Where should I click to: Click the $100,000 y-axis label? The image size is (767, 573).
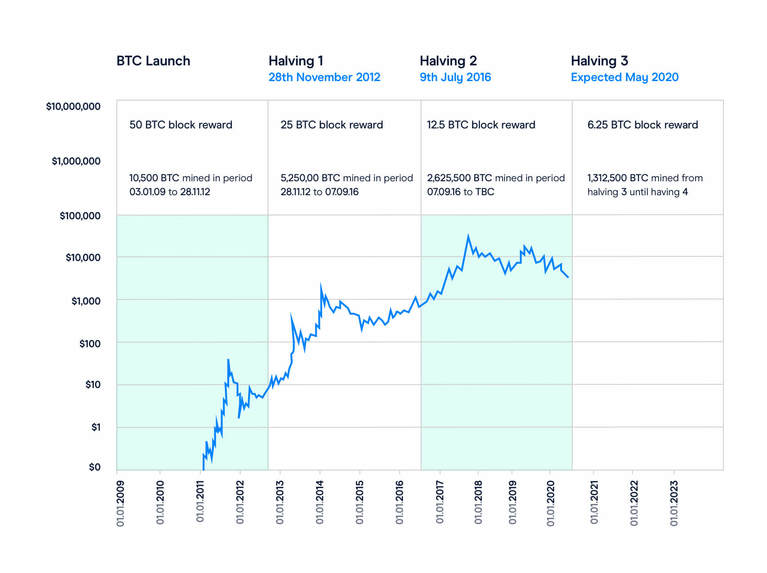[80, 216]
